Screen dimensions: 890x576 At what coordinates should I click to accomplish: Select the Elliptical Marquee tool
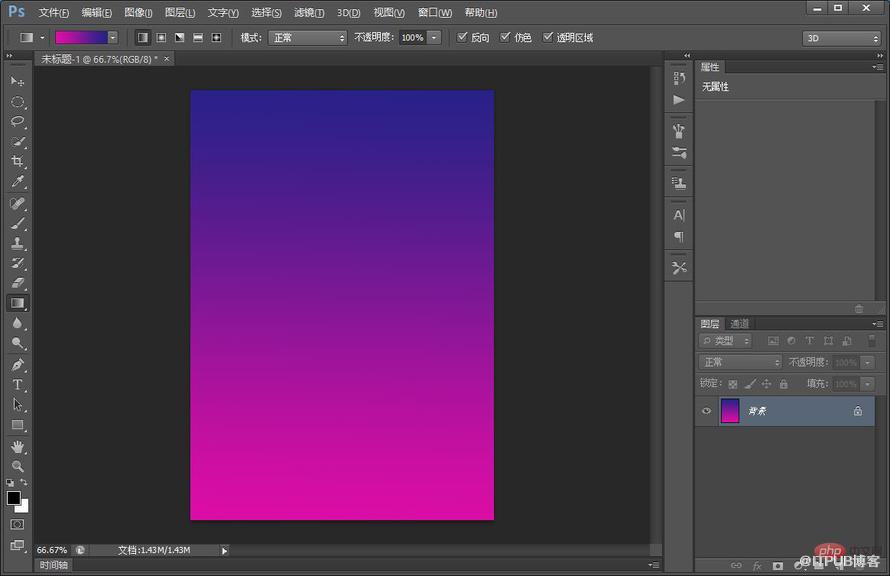(17, 102)
